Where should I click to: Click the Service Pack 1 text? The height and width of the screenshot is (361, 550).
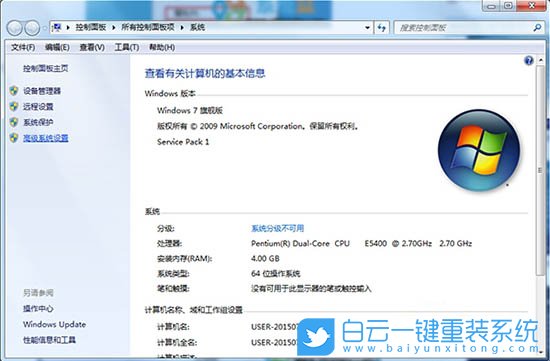pos(183,142)
